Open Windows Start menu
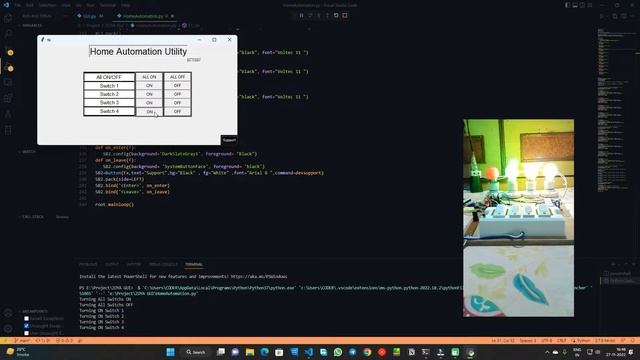The width and height of the screenshot is (640, 360). coord(171,352)
